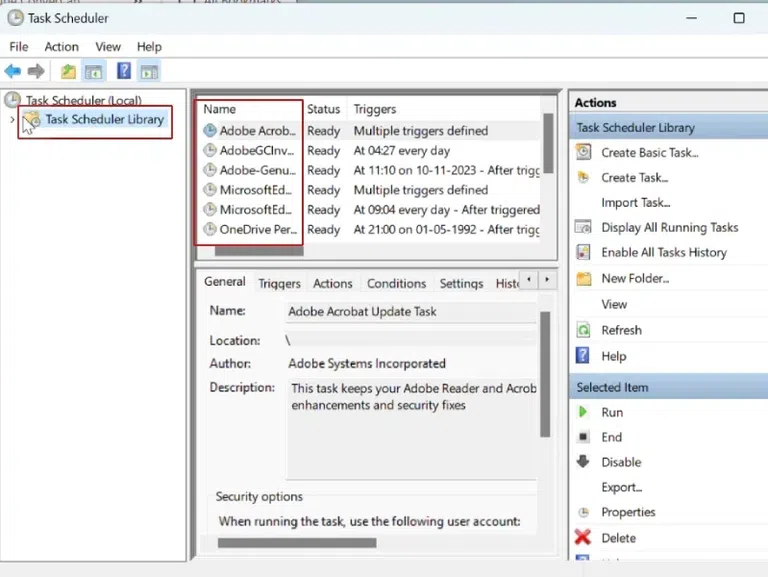Click the Create Task icon
This screenshot has height=577, width=768.
point(583,177)
